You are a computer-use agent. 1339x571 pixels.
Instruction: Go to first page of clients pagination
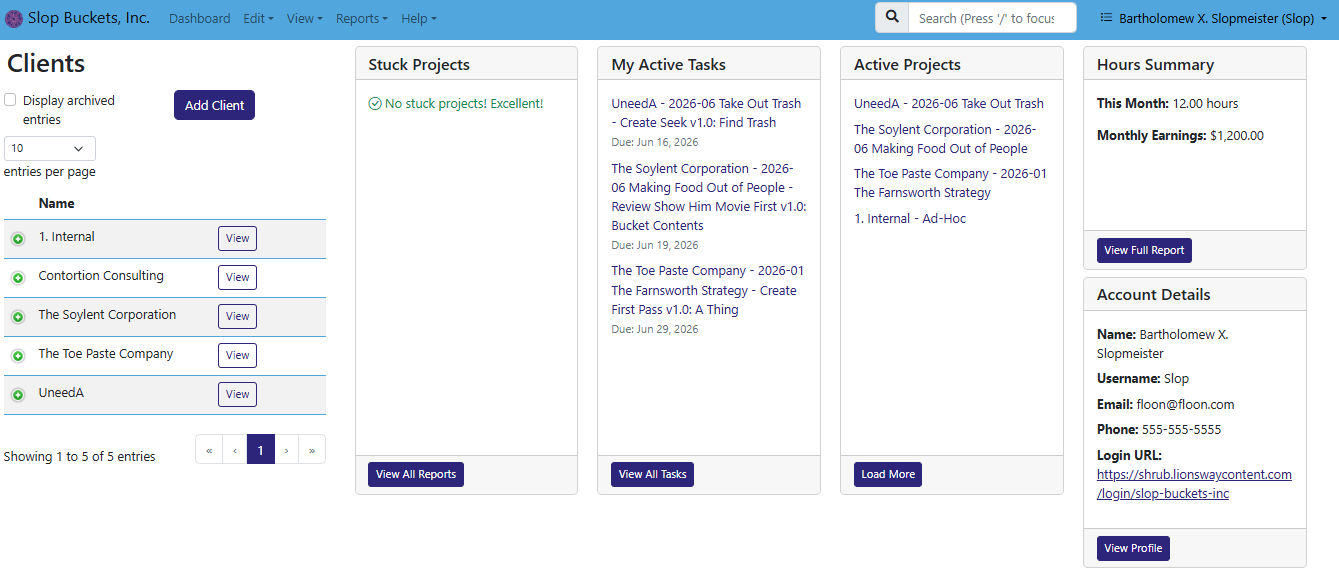[x=209, y=450]
